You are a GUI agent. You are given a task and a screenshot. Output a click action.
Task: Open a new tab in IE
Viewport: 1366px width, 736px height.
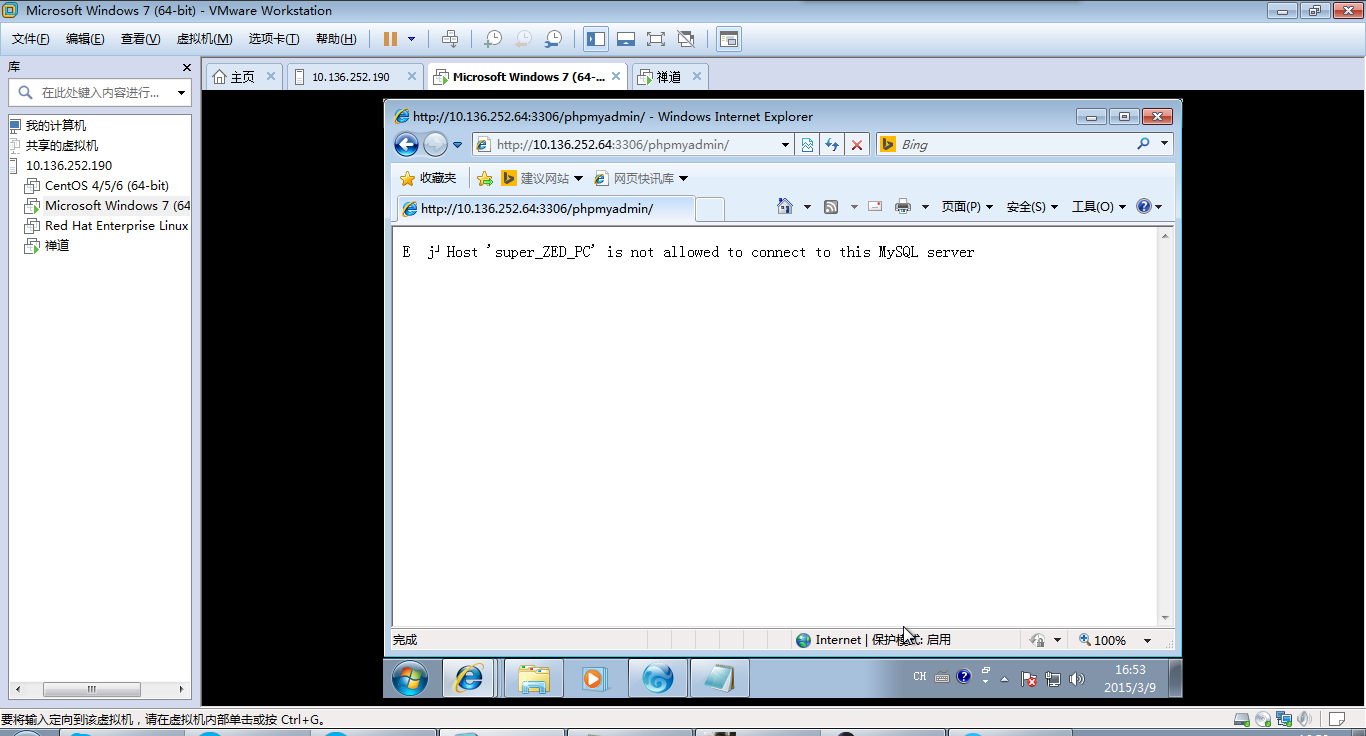tap(709, 209)
